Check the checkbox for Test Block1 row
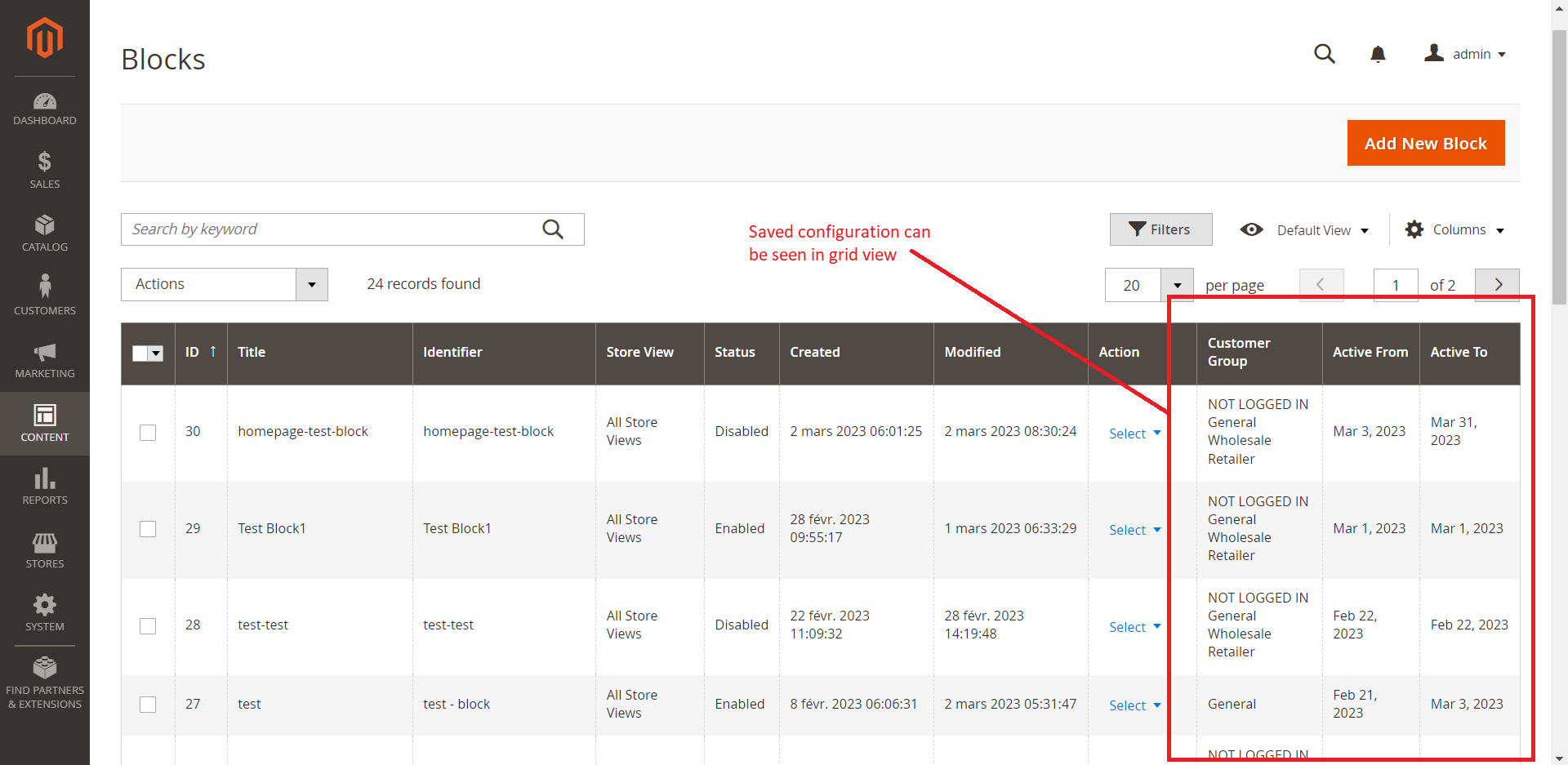Viewport: 1568px width, 765px height. point(148,529)
